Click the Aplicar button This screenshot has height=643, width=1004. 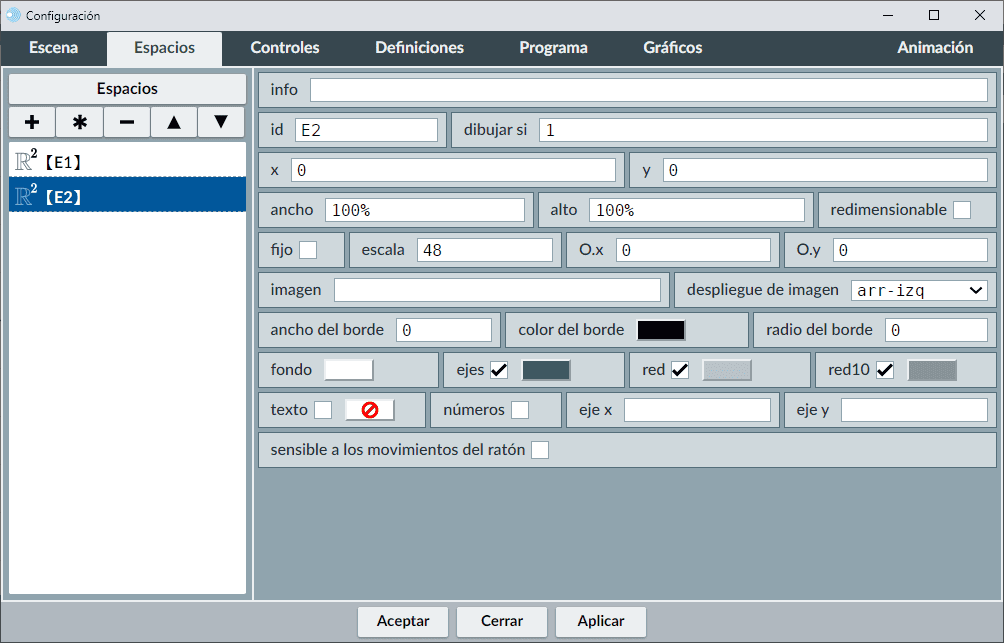[x=601, y=621]
